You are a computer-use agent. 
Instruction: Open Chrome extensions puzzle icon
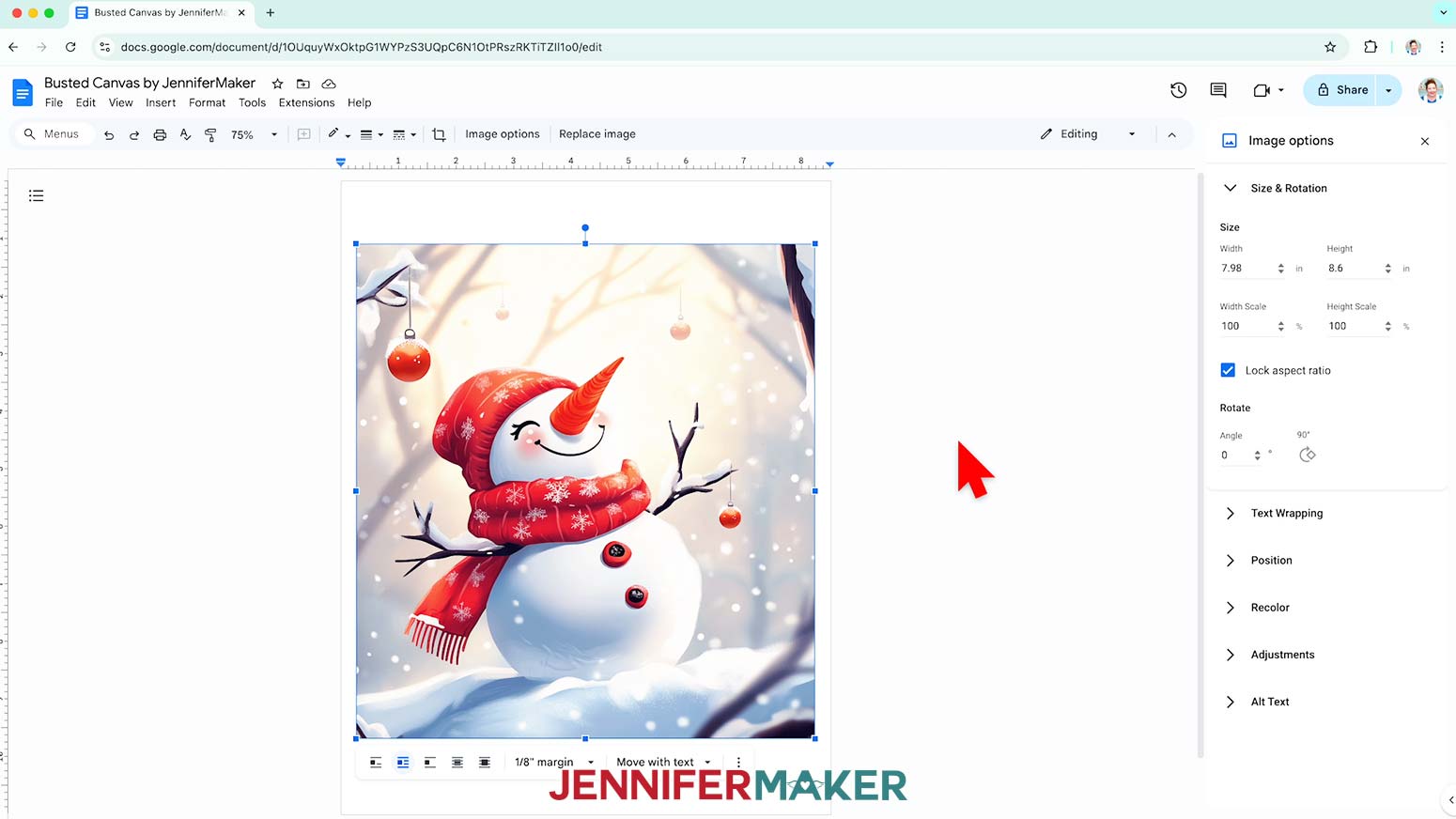point(1371,47)
